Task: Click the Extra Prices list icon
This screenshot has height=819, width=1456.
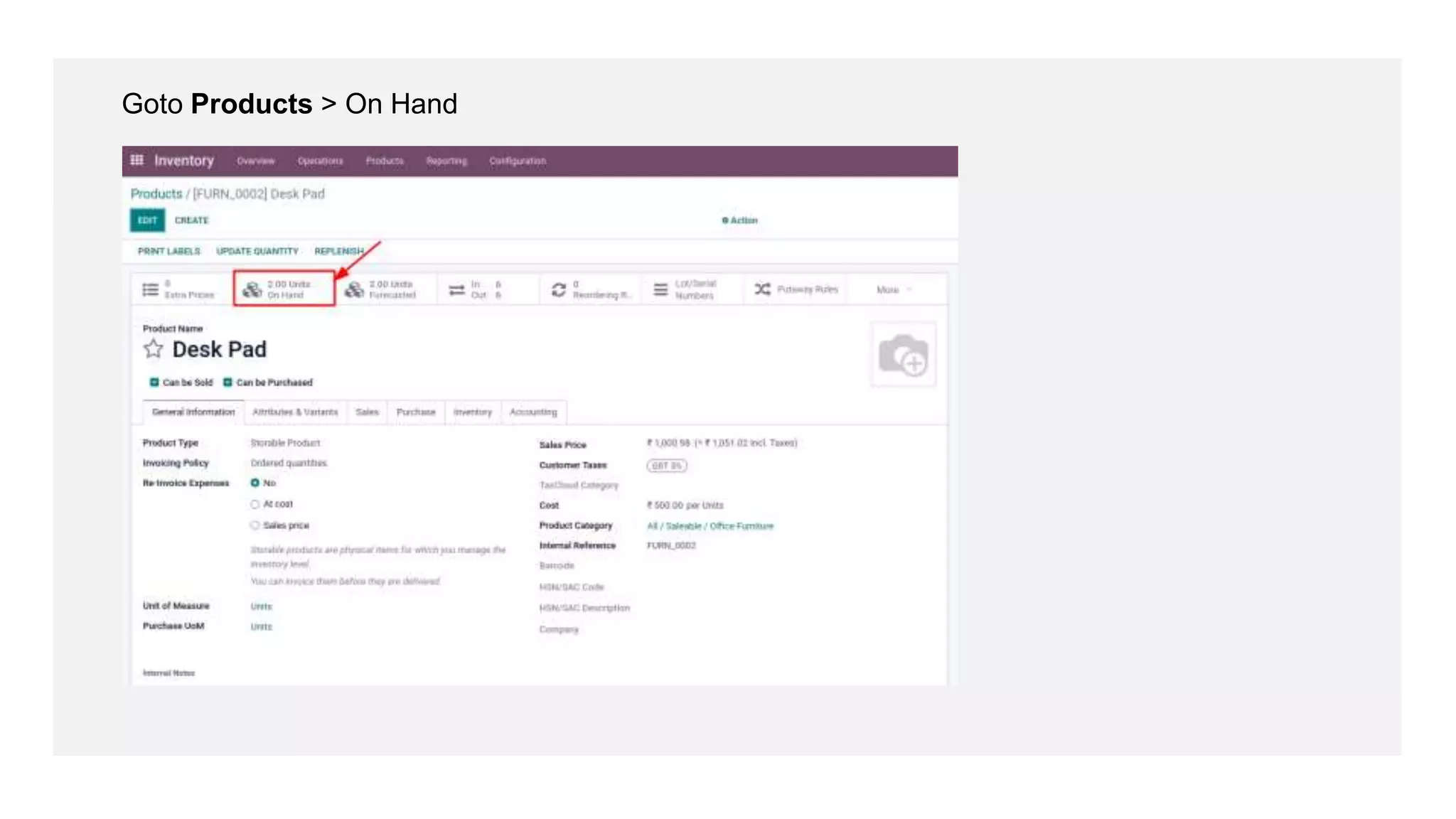Action: pyautogui.click(x=151, y=289)
